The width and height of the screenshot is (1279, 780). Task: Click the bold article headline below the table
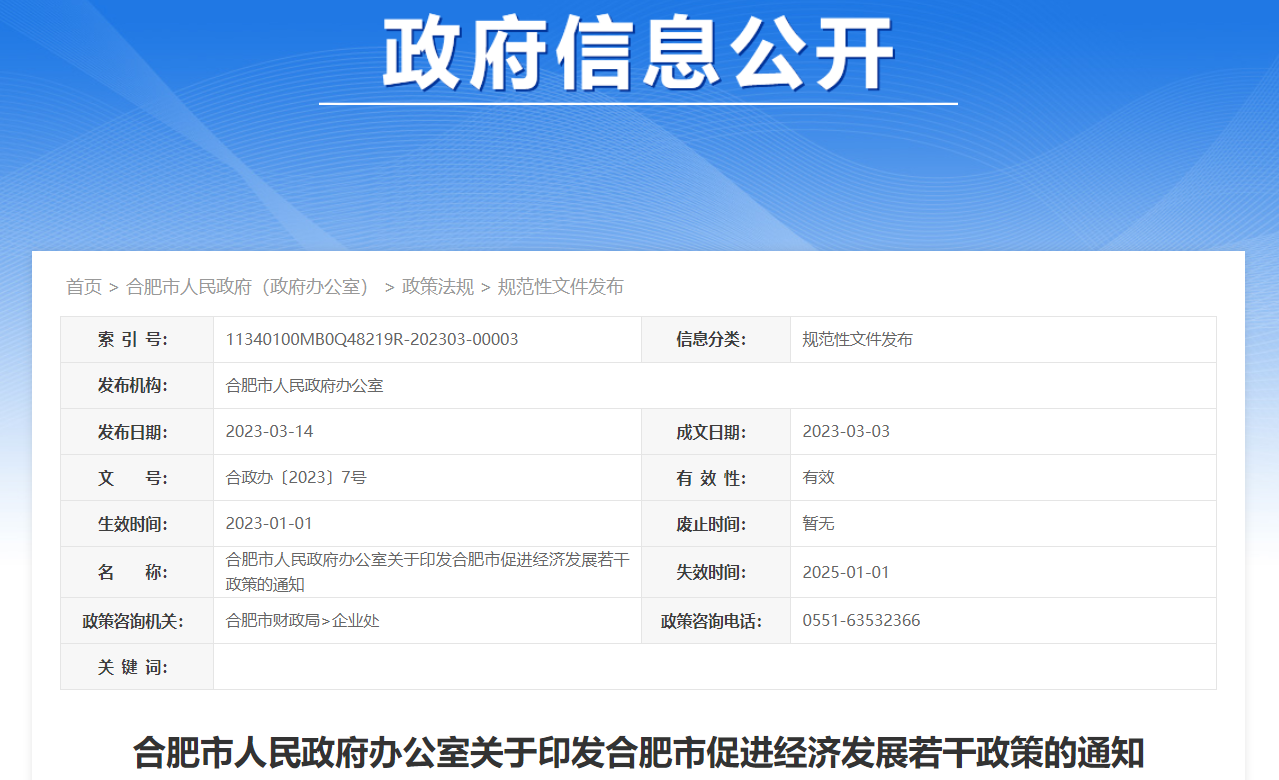tap(638, 752)
